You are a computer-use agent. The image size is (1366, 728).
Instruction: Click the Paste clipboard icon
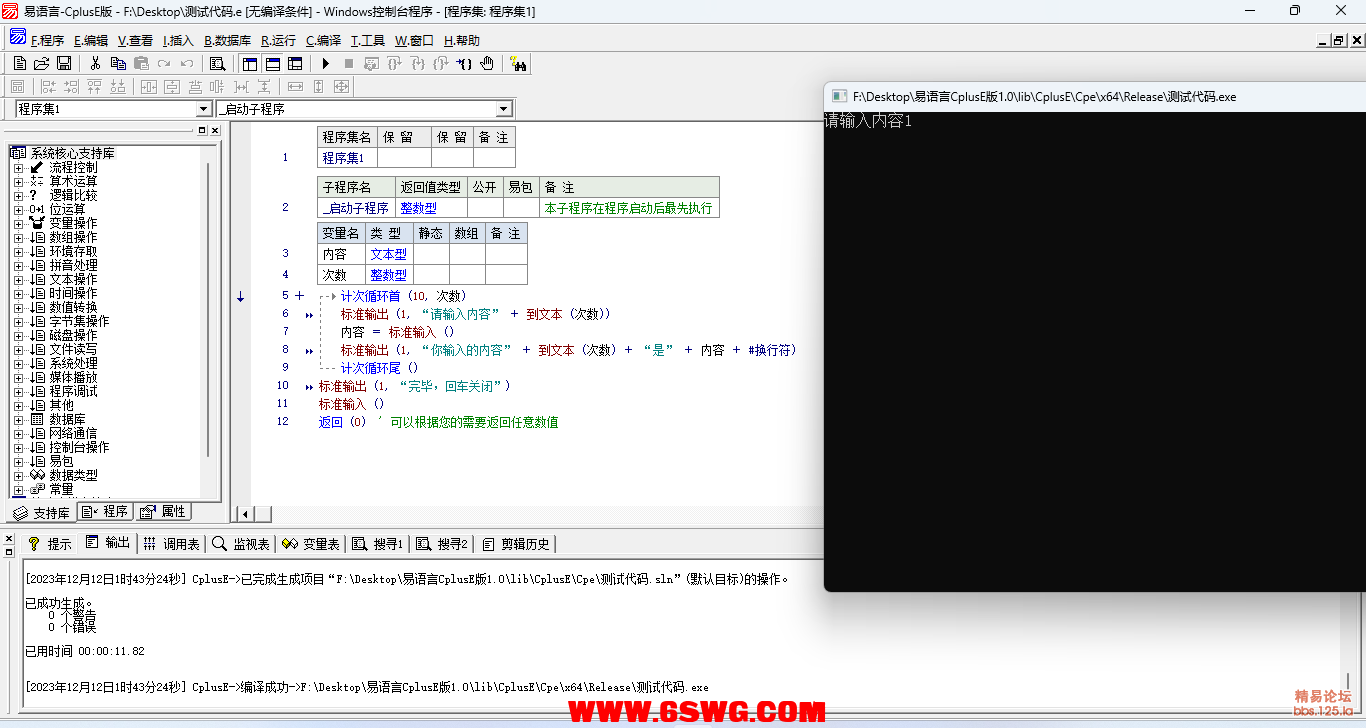pyautogui.click(x=141, y=63)
